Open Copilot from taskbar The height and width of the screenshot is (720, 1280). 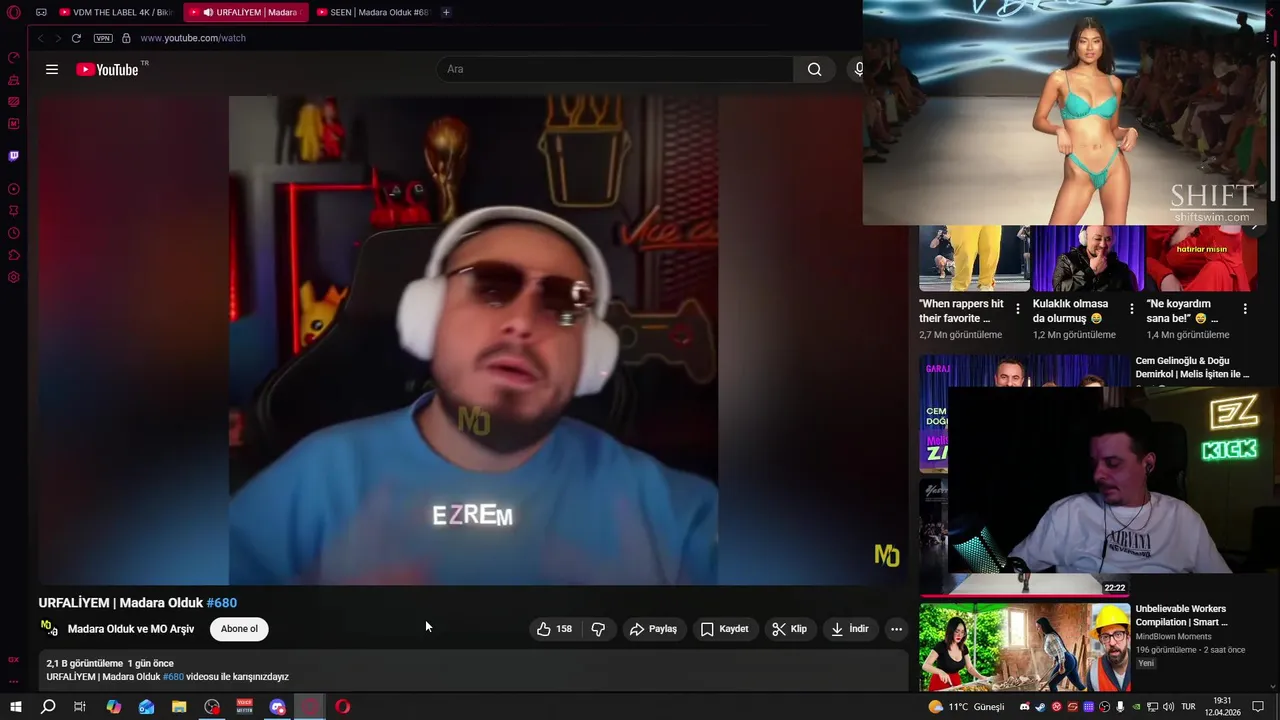114,707
